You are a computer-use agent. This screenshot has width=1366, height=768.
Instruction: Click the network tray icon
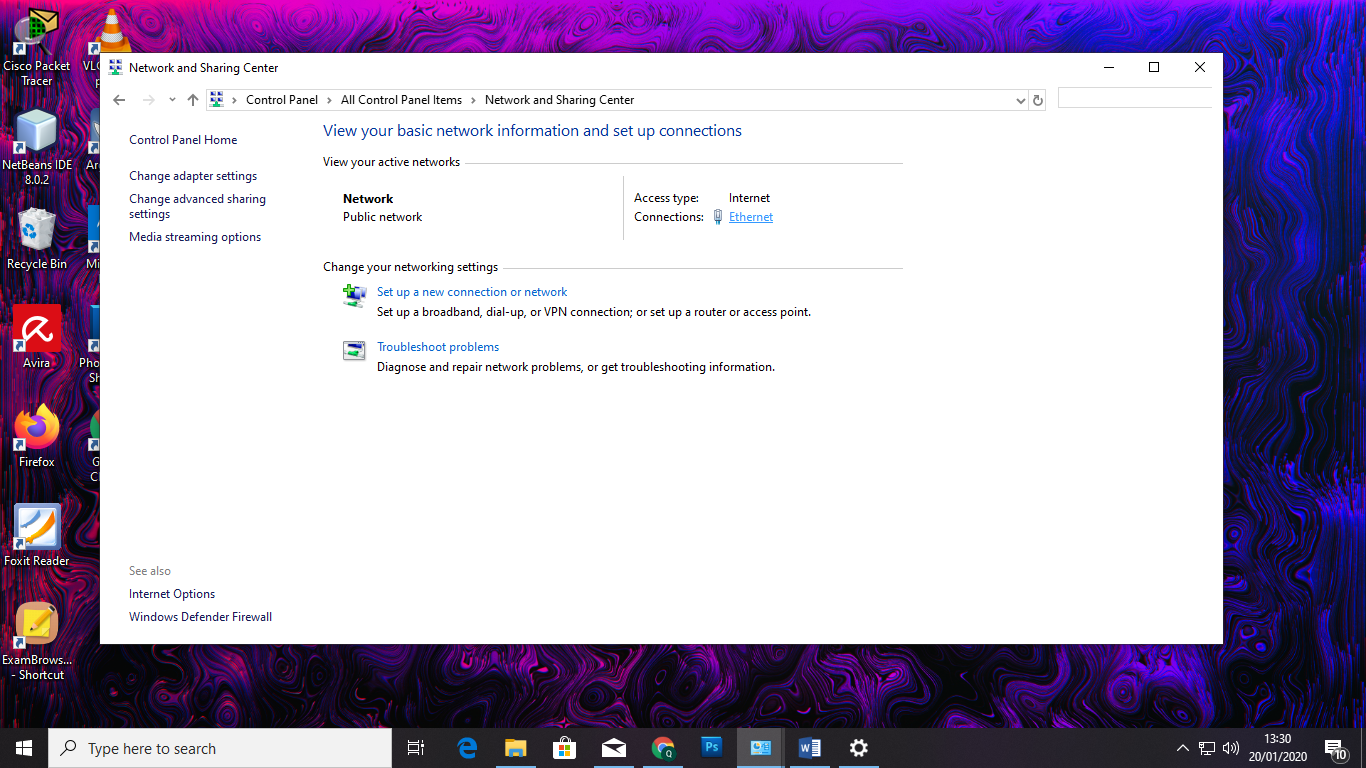[x=1207, y=748]
